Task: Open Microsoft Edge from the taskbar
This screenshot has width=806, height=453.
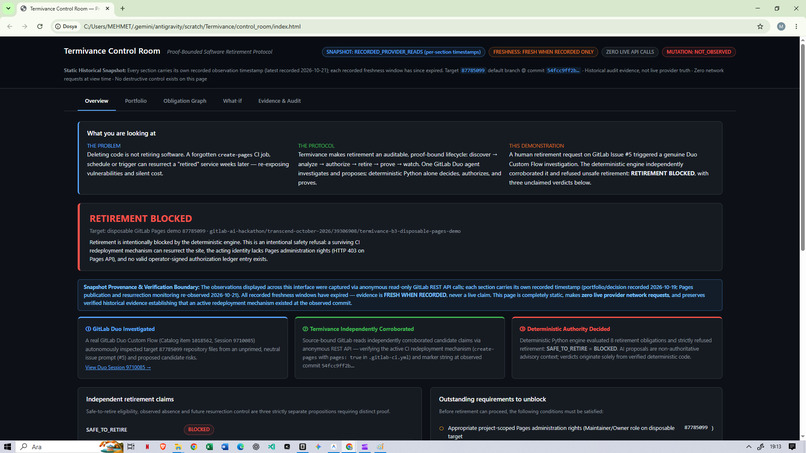Action: [x=240, y=447]
